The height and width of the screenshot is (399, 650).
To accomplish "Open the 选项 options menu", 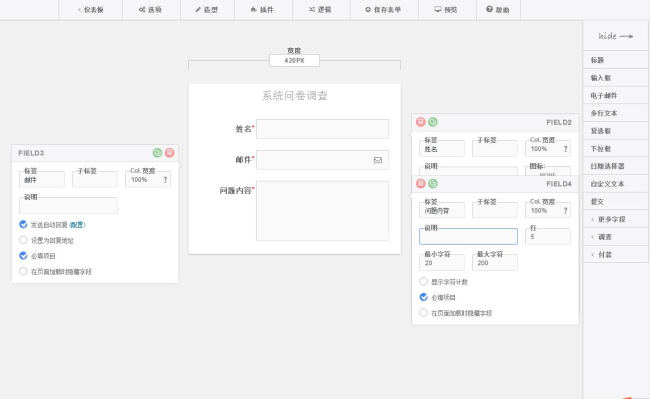I will pyautogui.click(x=151, y=10).
